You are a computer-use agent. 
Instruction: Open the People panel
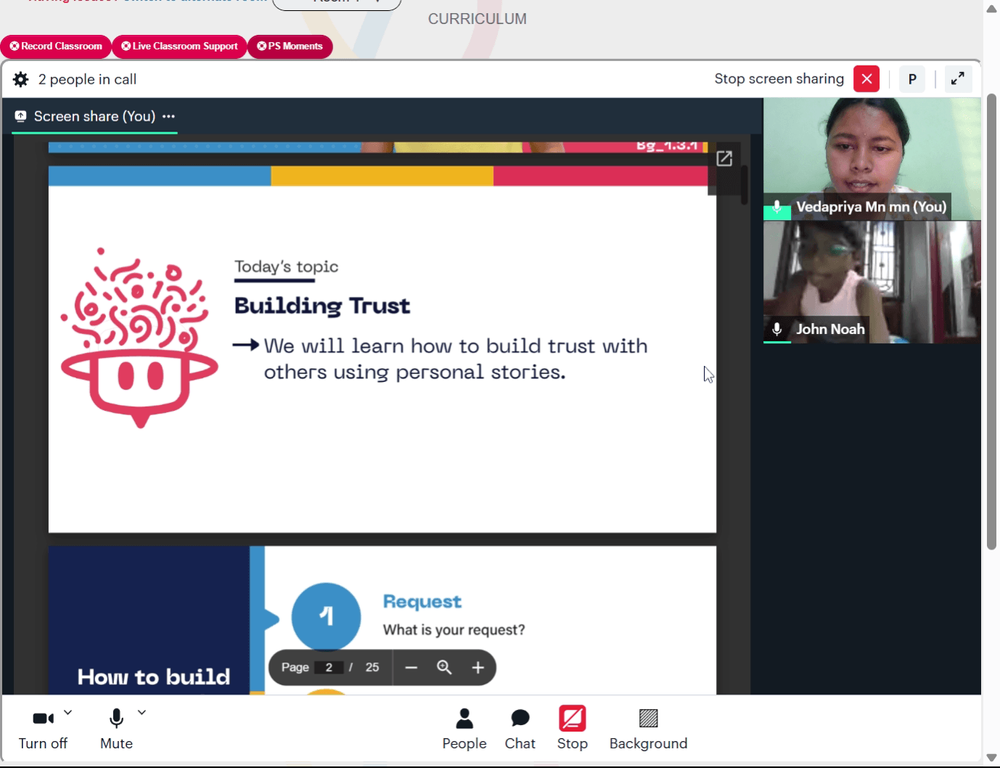pyautogui.click(x=464, y=728)
